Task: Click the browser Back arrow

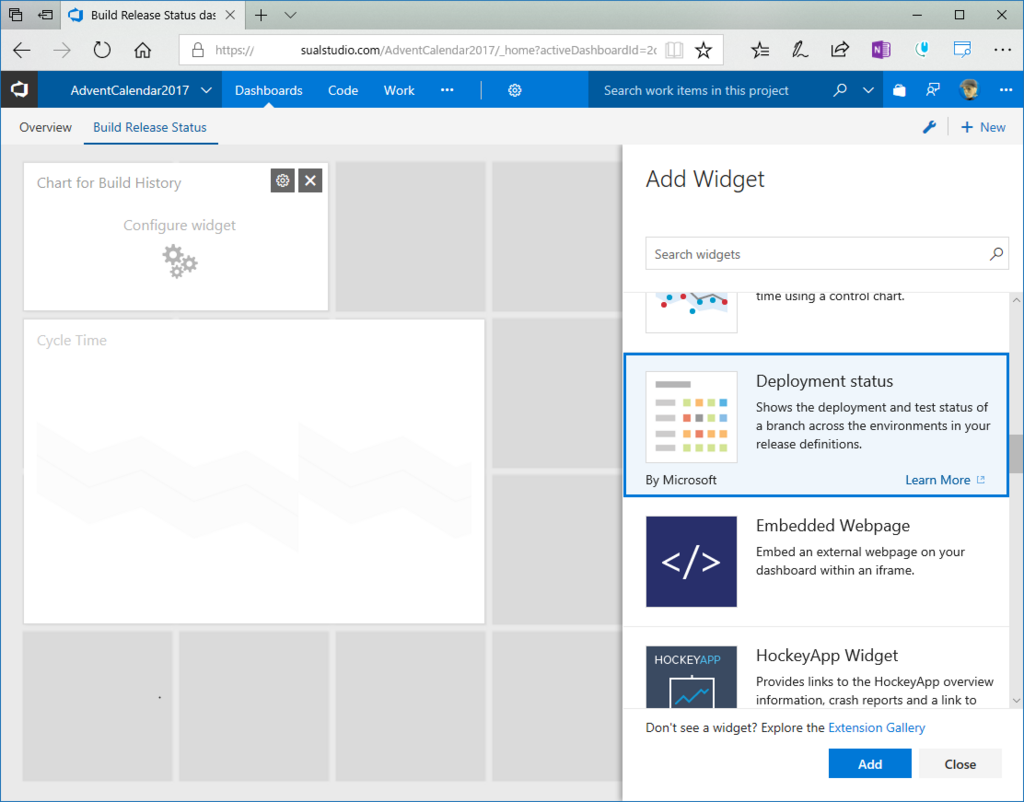Action: 22,50
